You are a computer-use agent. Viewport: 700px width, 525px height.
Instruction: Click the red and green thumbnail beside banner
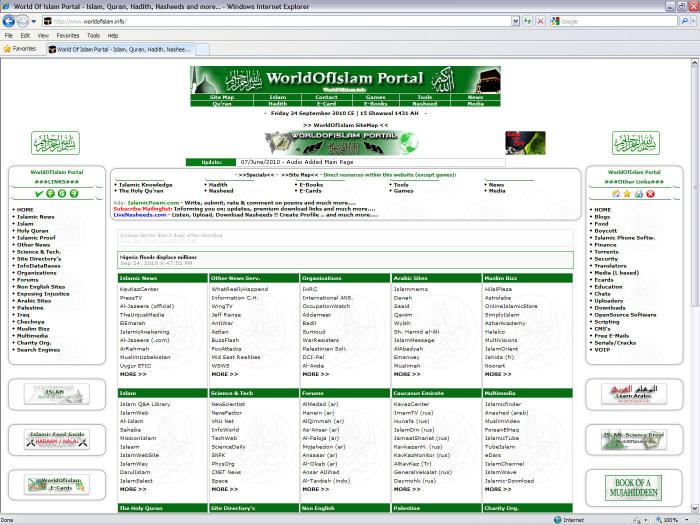point(525,143)
